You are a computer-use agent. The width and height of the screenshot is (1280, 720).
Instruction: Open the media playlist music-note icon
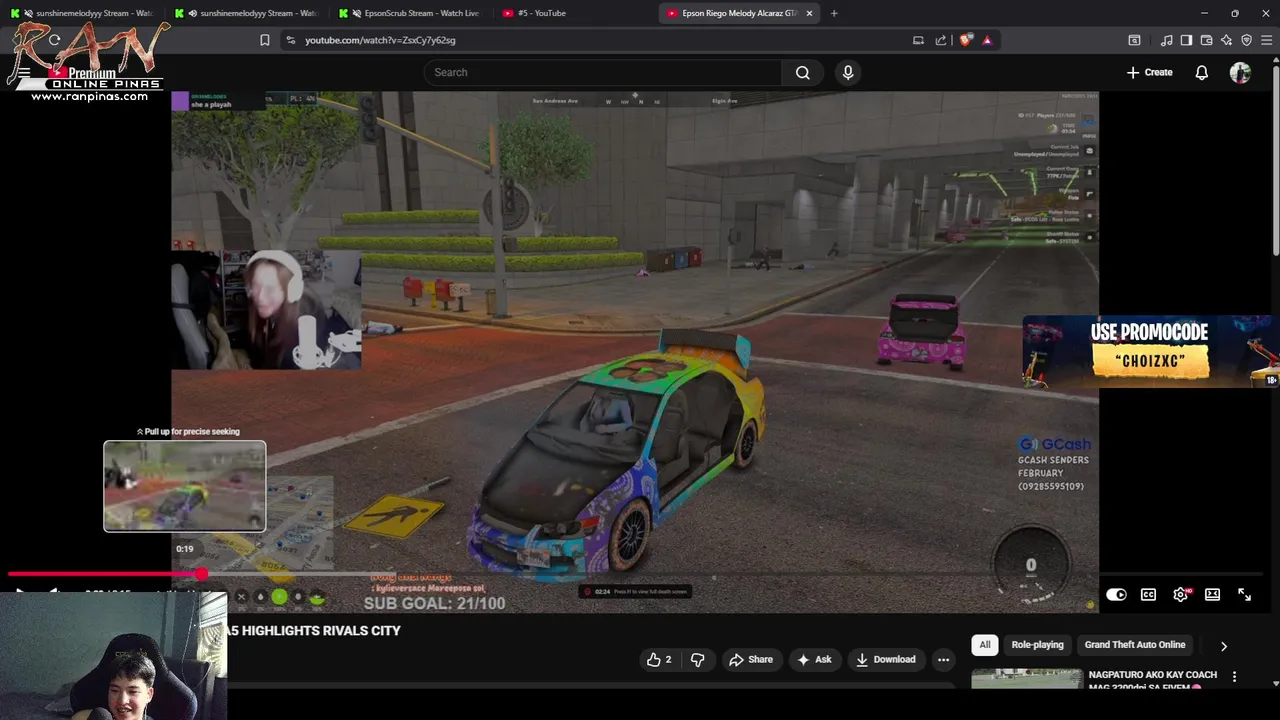click(1166, 40)
